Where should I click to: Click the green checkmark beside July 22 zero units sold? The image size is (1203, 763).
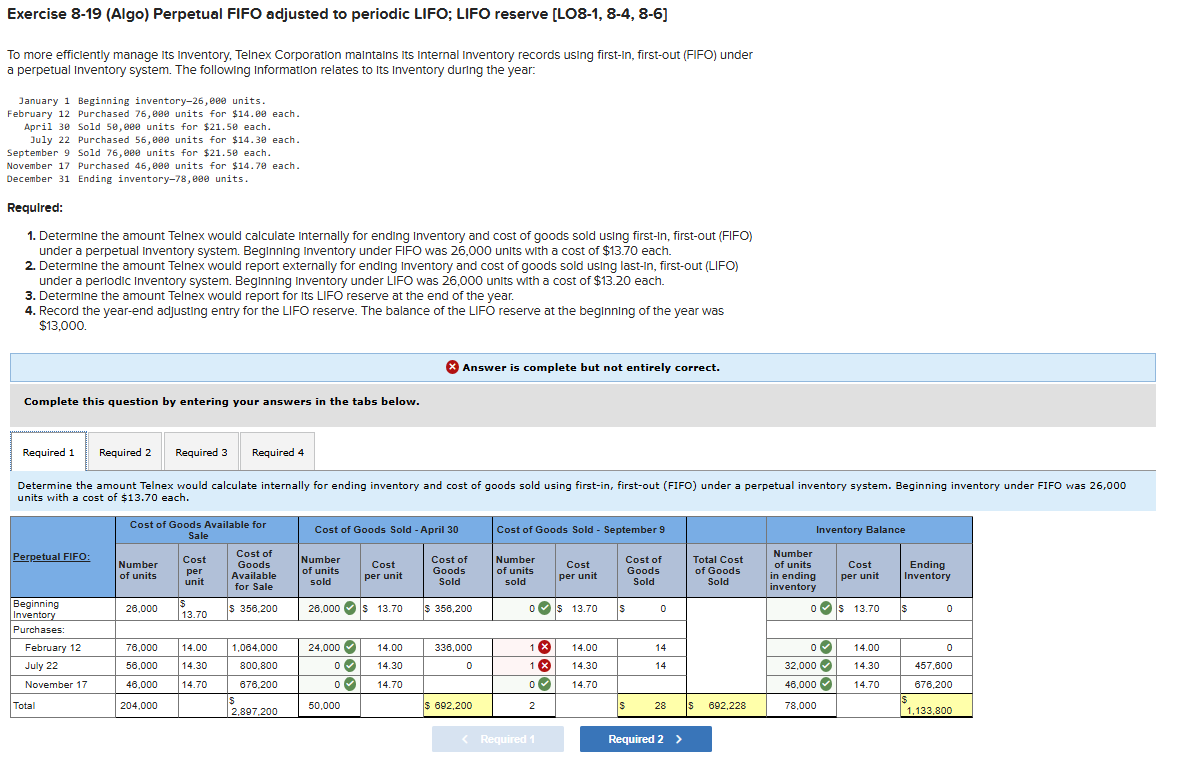349,665
